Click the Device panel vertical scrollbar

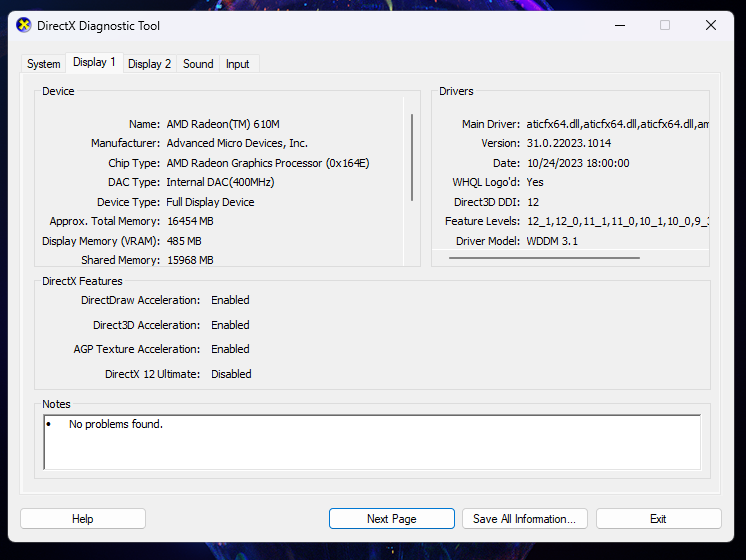click(412, 157)
